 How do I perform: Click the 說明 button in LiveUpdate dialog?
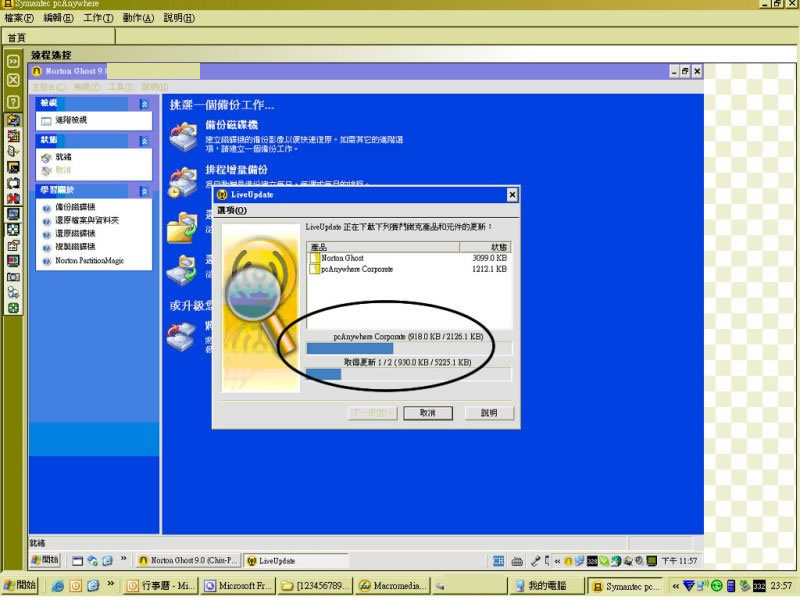tap(489, 413)
